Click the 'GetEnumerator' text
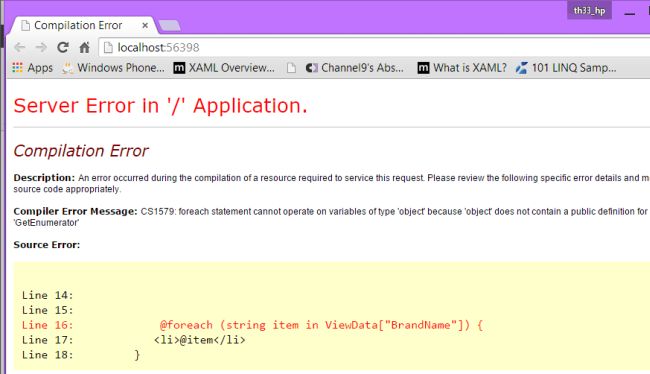650x374 pixels. 46,223
